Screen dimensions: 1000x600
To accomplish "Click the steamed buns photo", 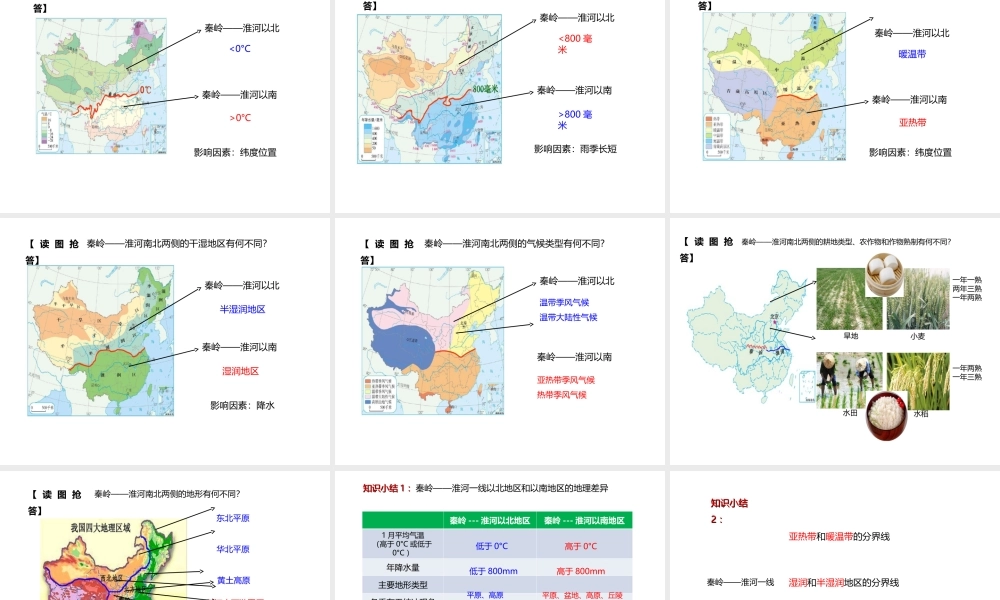I will click(x=885, y=275).
